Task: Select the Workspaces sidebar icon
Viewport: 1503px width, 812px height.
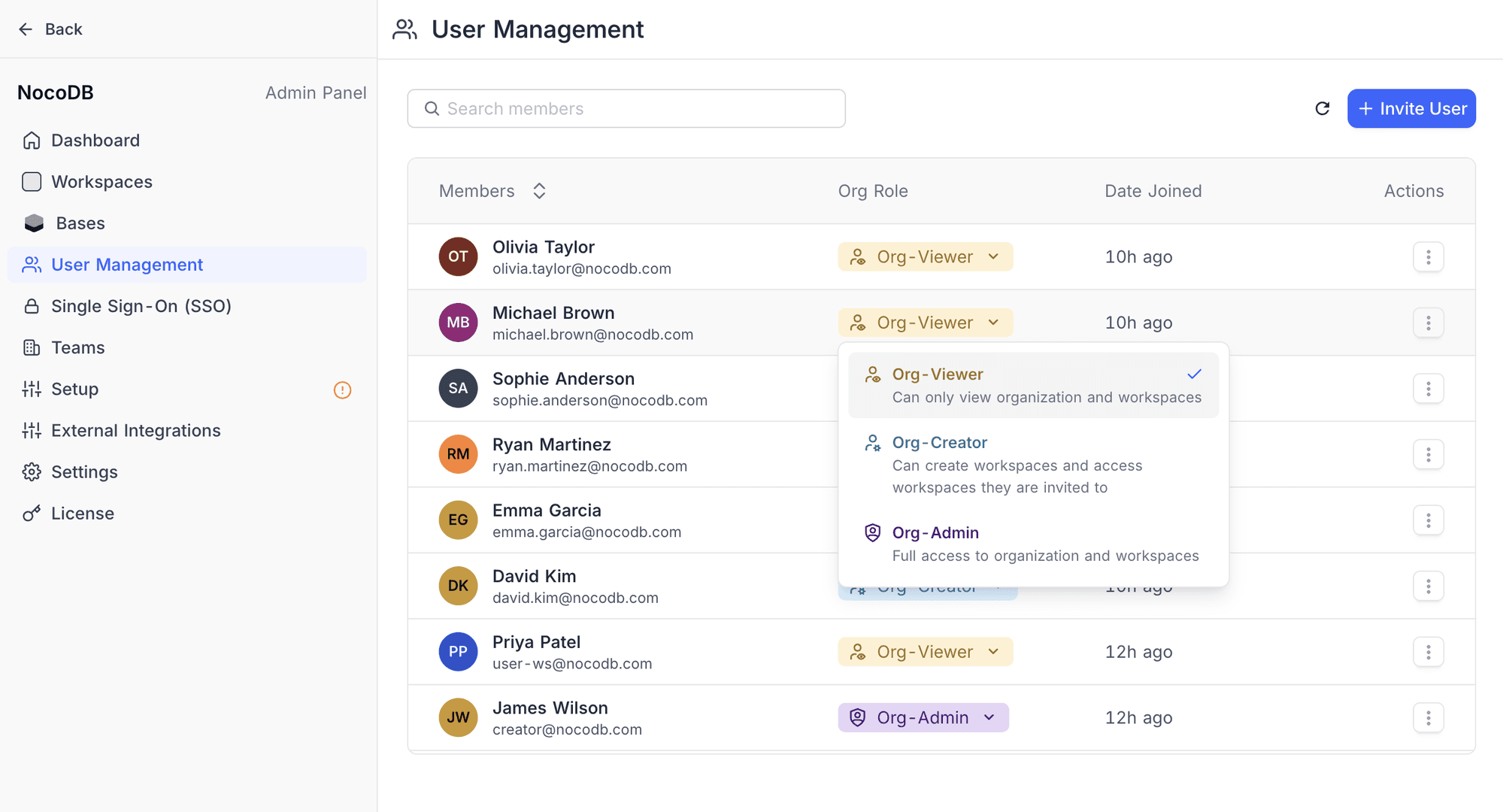Action: [32, 181]
